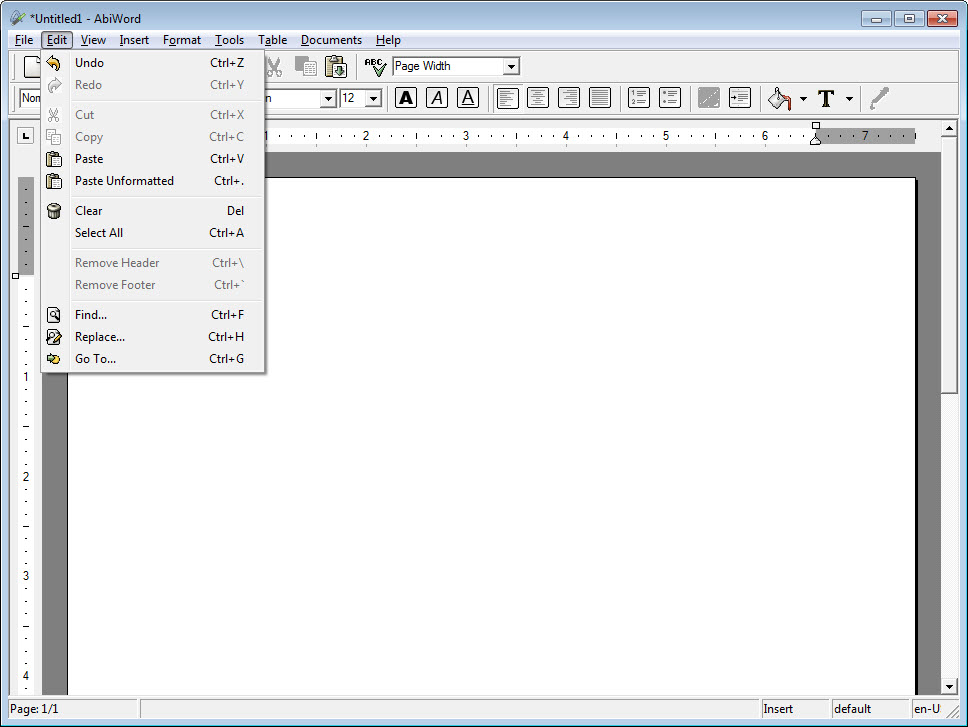Run the ABC spell check tool
968x727 pixels.
(x=375, y=67)
